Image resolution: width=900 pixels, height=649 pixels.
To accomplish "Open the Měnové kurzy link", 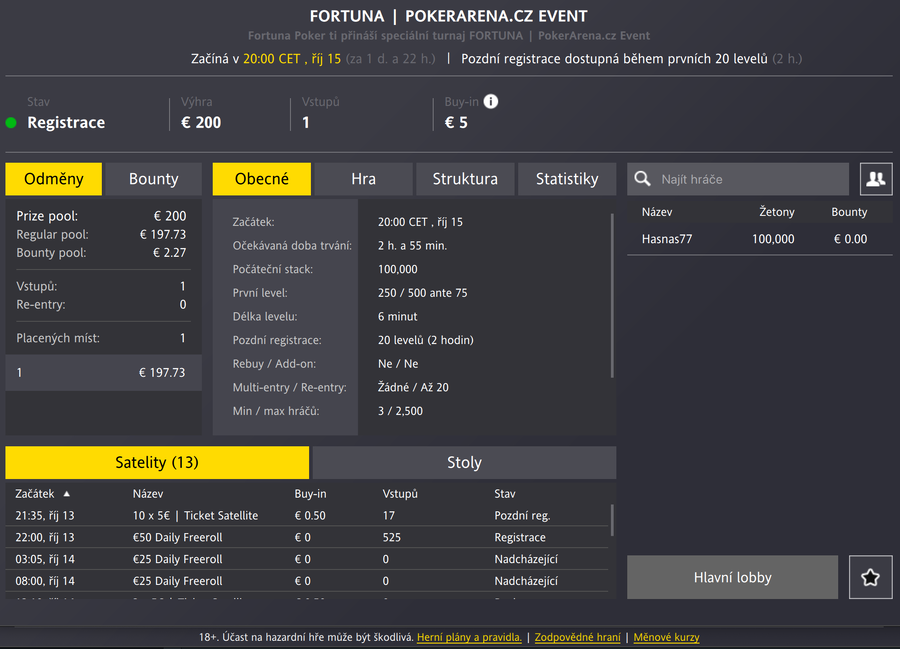I will 666,637.
